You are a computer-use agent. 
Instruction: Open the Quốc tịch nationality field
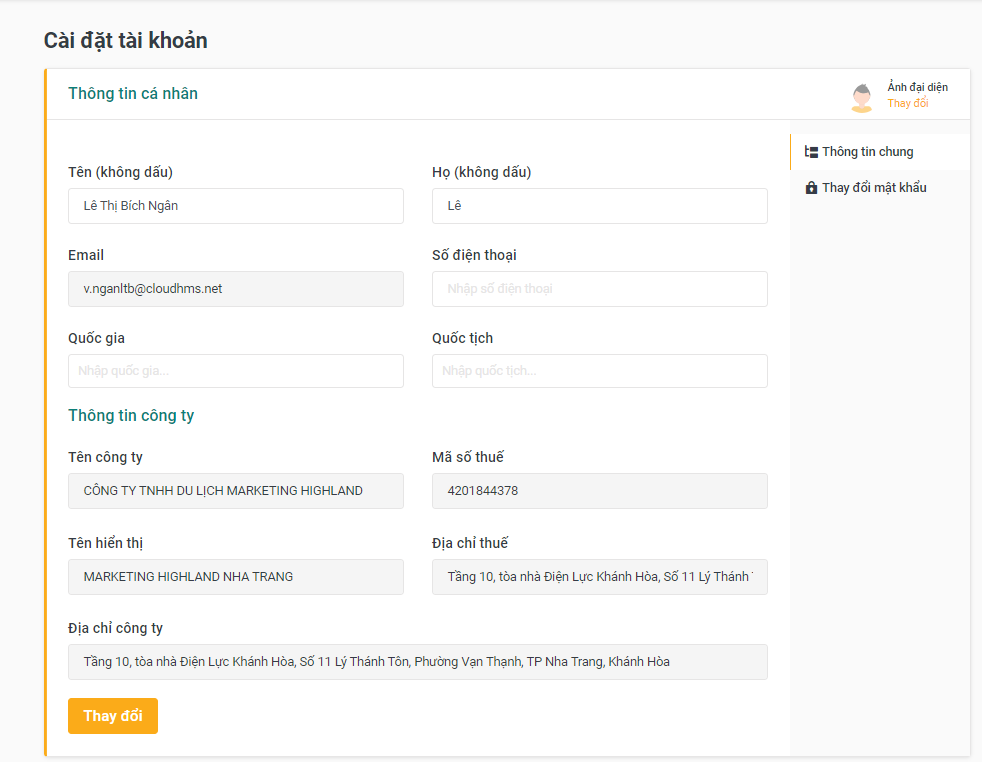click(x=600, y=371)
